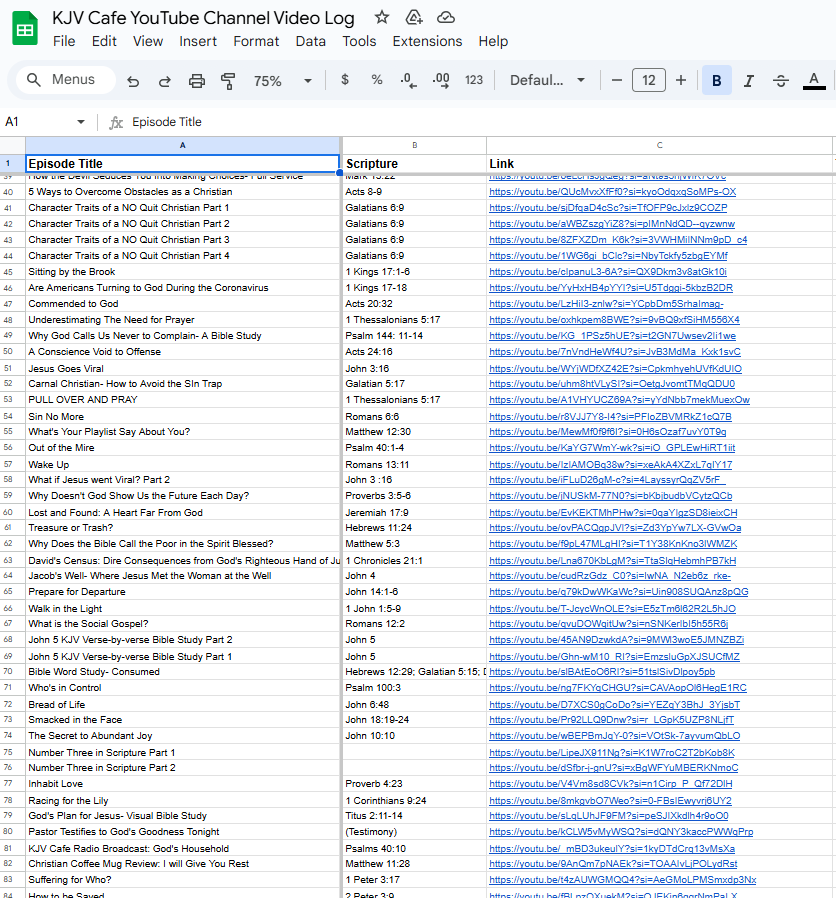836x898 pixels.
Task: Open the Tools menu
Action: [359, 41]
